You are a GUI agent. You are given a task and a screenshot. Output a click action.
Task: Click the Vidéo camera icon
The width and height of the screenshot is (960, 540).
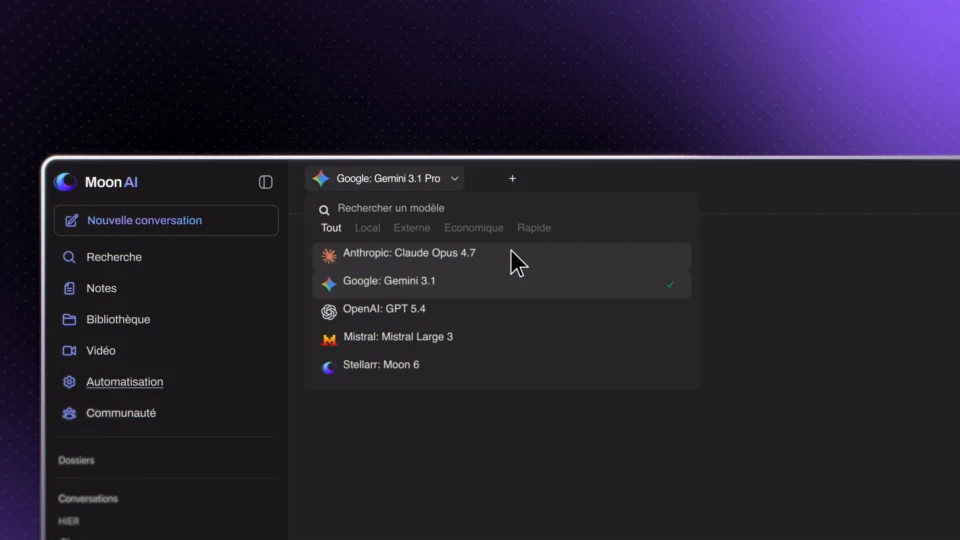[69, 351]
